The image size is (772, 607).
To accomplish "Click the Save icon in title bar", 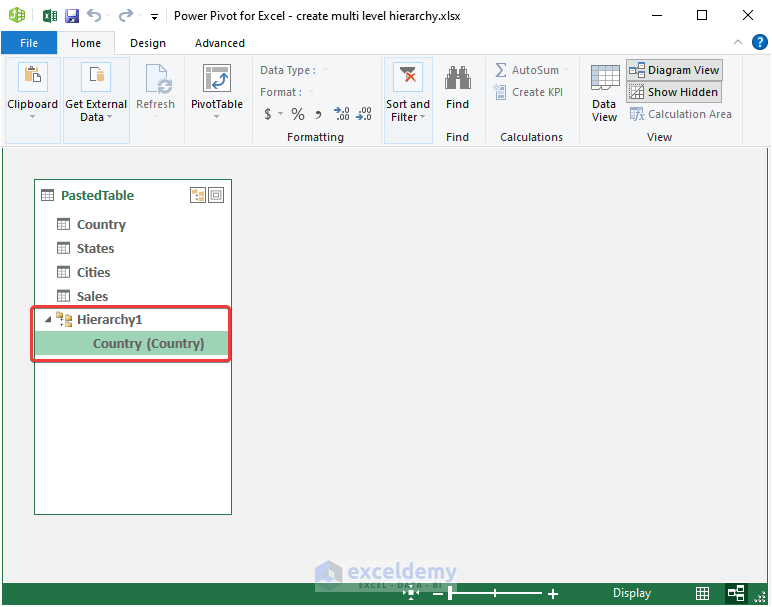I will tap(72, 16).
